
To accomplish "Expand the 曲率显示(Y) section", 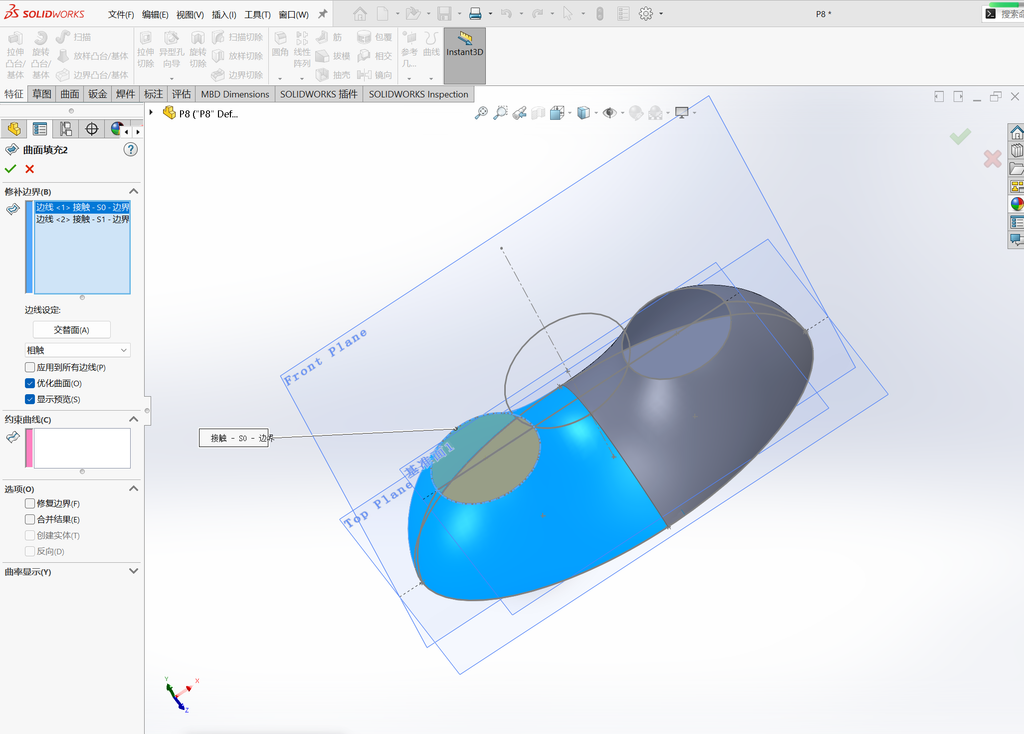I will pyautogui.click(x=133, y=571).
